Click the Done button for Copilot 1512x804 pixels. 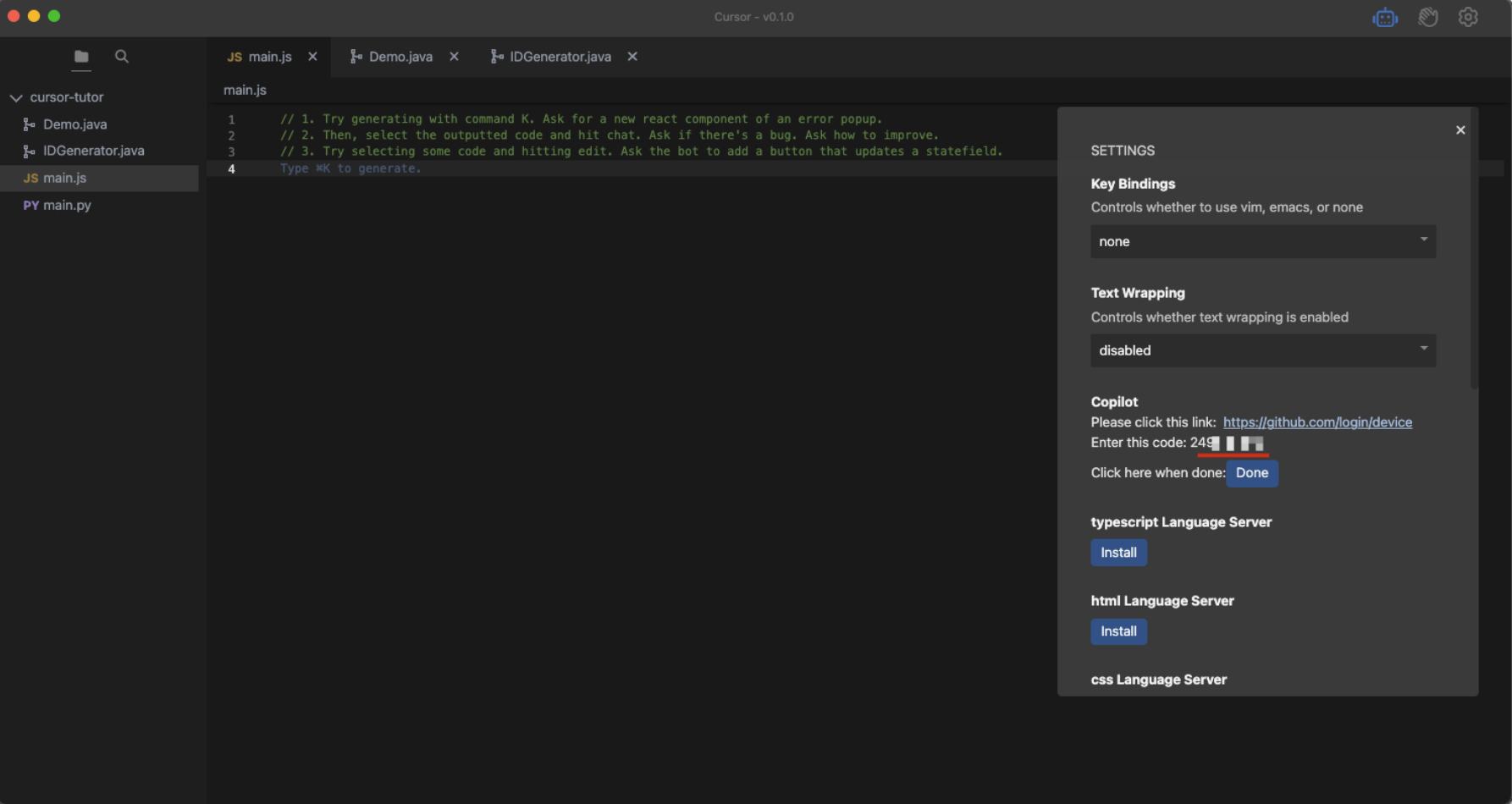click(1252, 473)
